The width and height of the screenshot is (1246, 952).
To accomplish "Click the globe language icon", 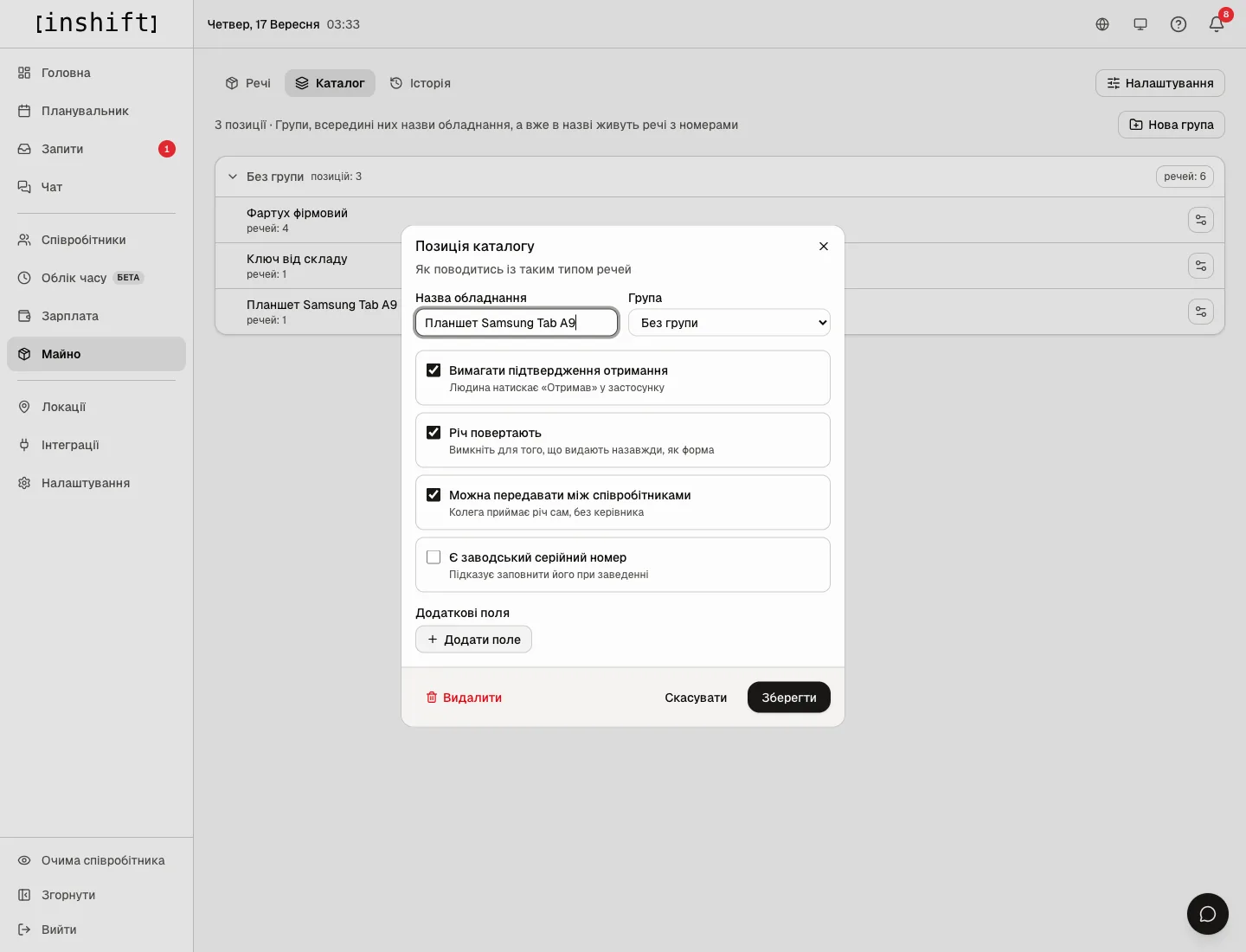I will (x=1102, y=24).
